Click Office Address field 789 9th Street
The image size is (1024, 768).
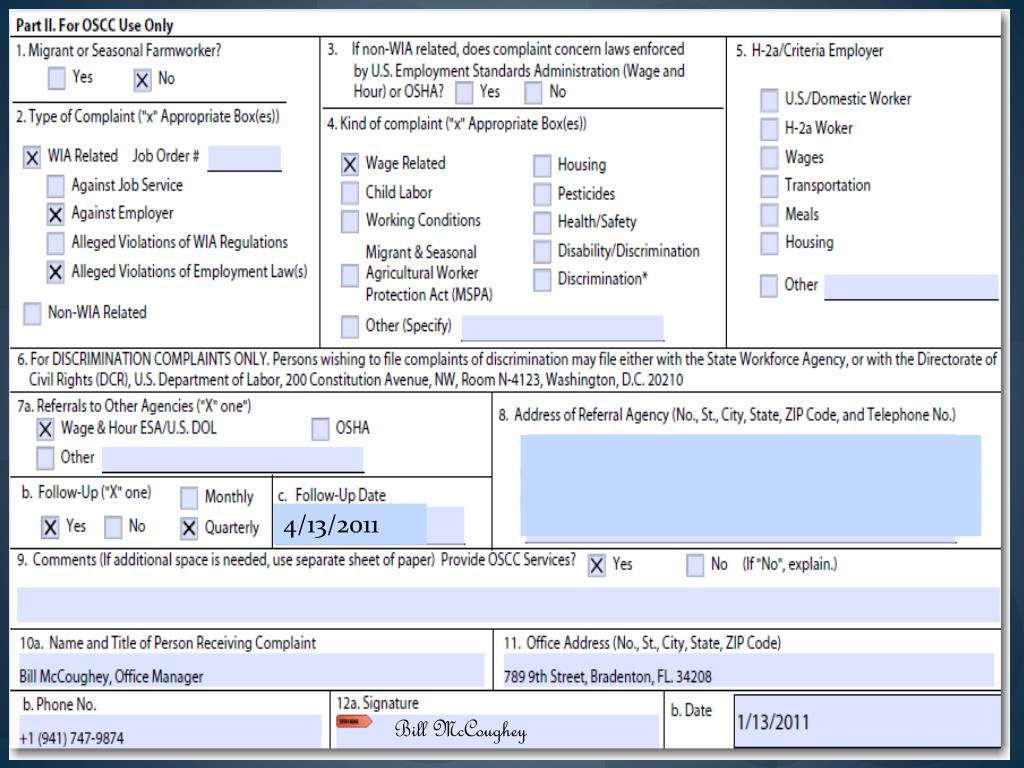748,671
